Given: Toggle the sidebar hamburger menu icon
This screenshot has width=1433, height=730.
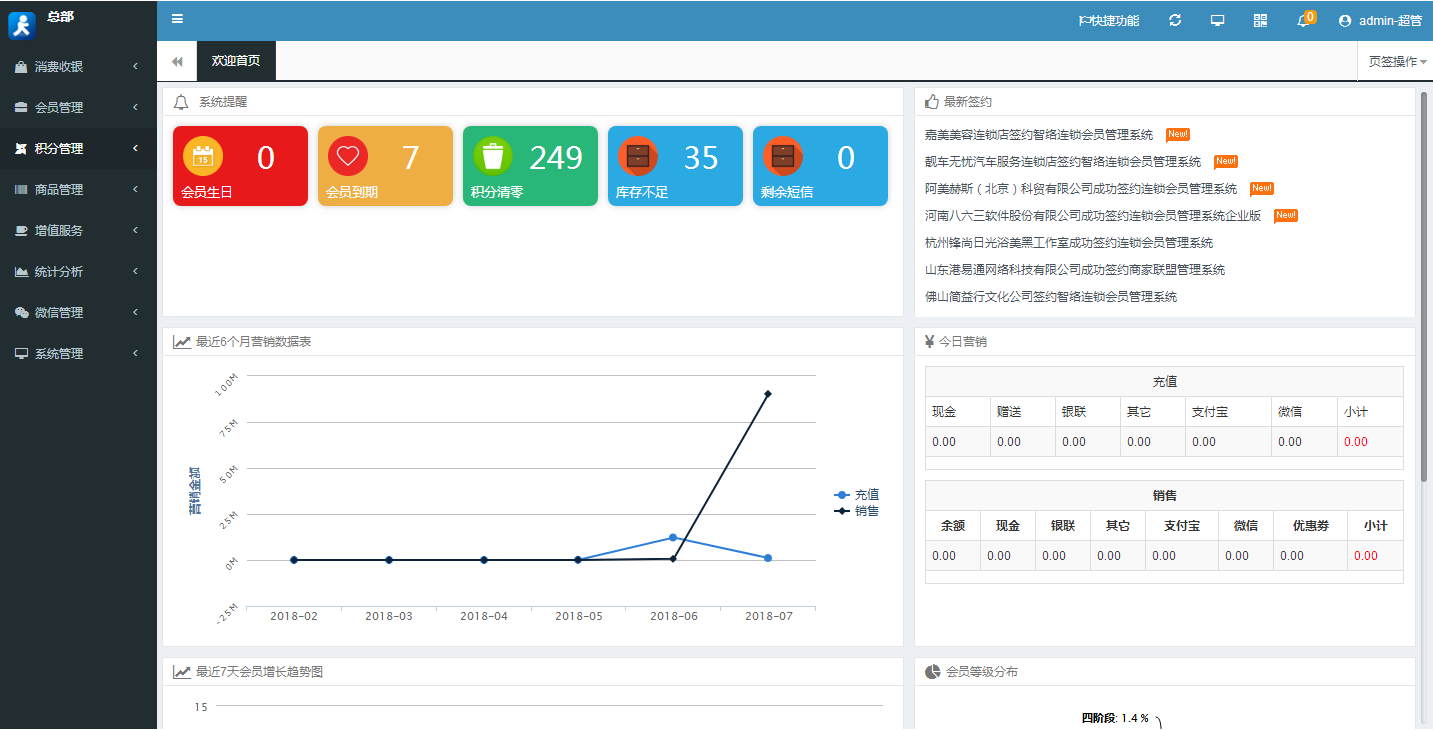Looking at the screenshot, I should [x=177, y=19].
